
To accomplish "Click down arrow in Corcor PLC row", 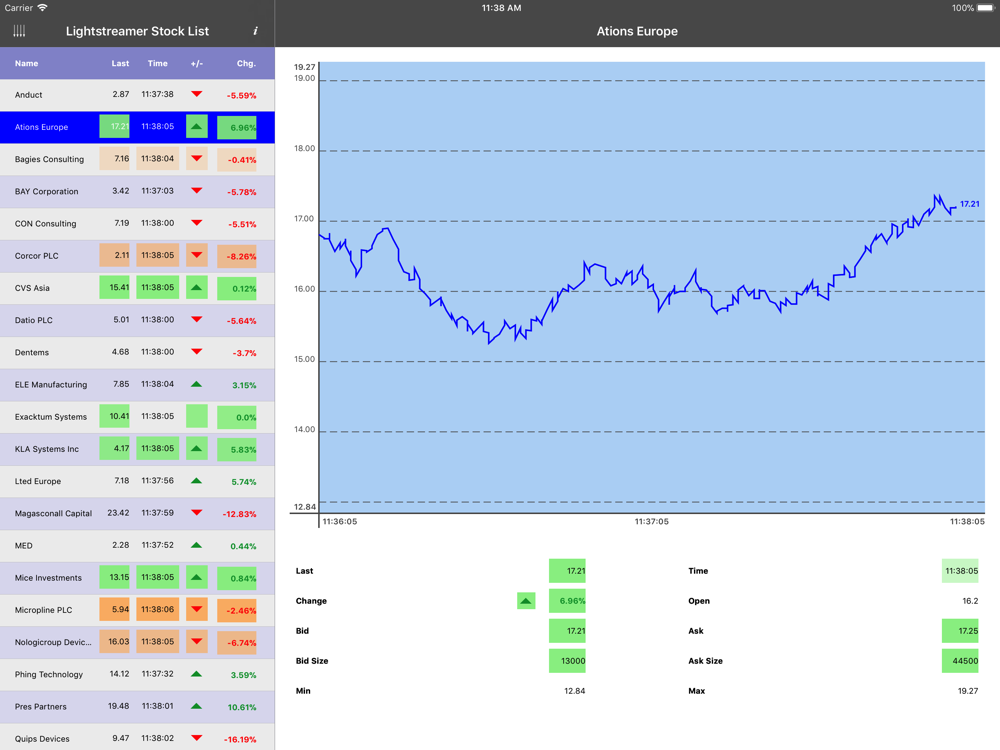I will [x=197, y=255].
